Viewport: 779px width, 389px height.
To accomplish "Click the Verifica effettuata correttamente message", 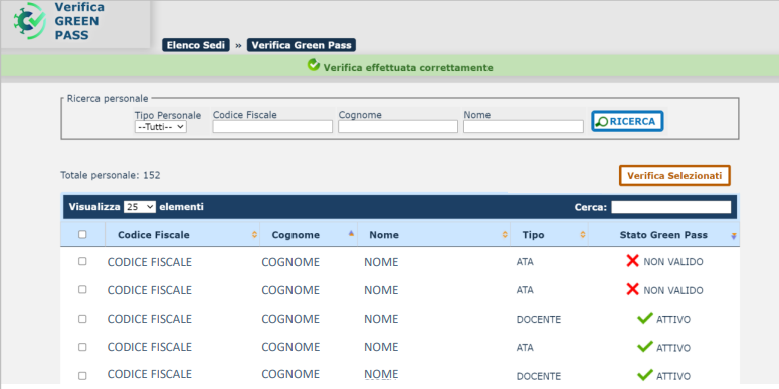I will tap(408, 68).
